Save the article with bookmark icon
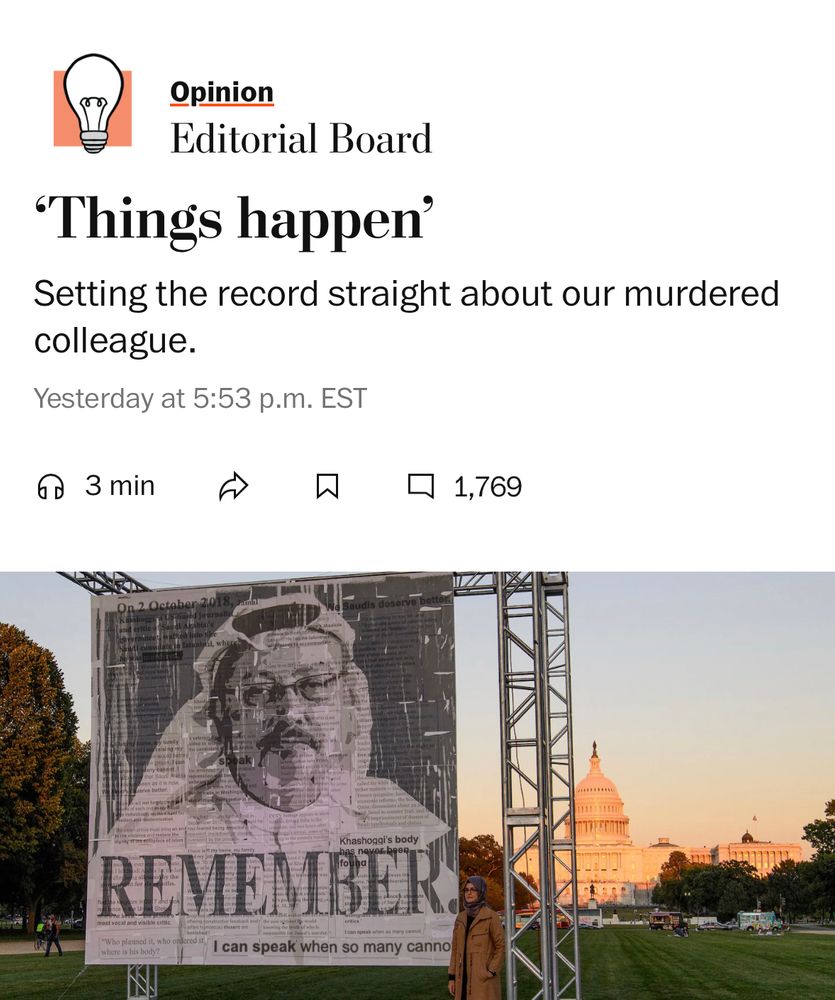Screen dimensions: 835x1000 click(327, 487)
